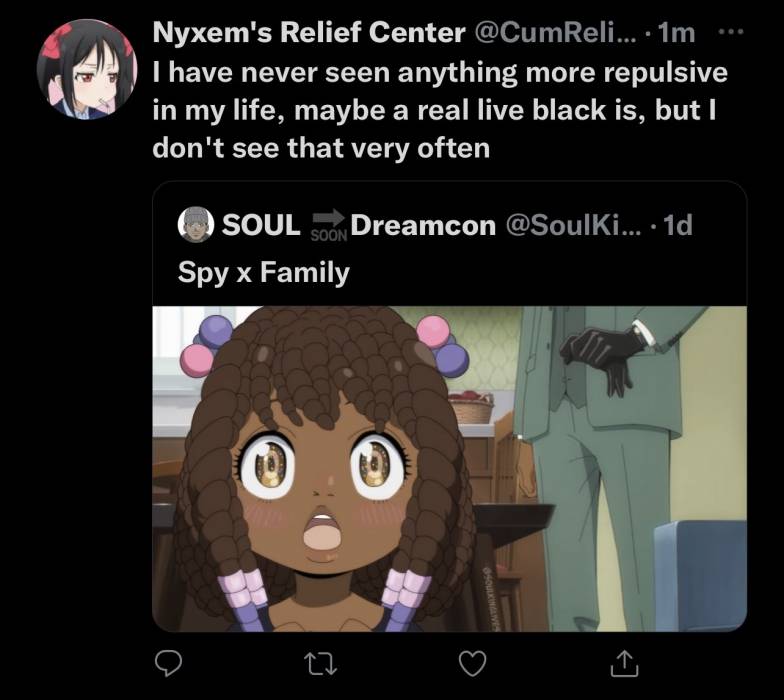Click SOUL's small profile avatar in quoted tweet
The width and height of the screenshot is (784, 700).
coord(196,224)
